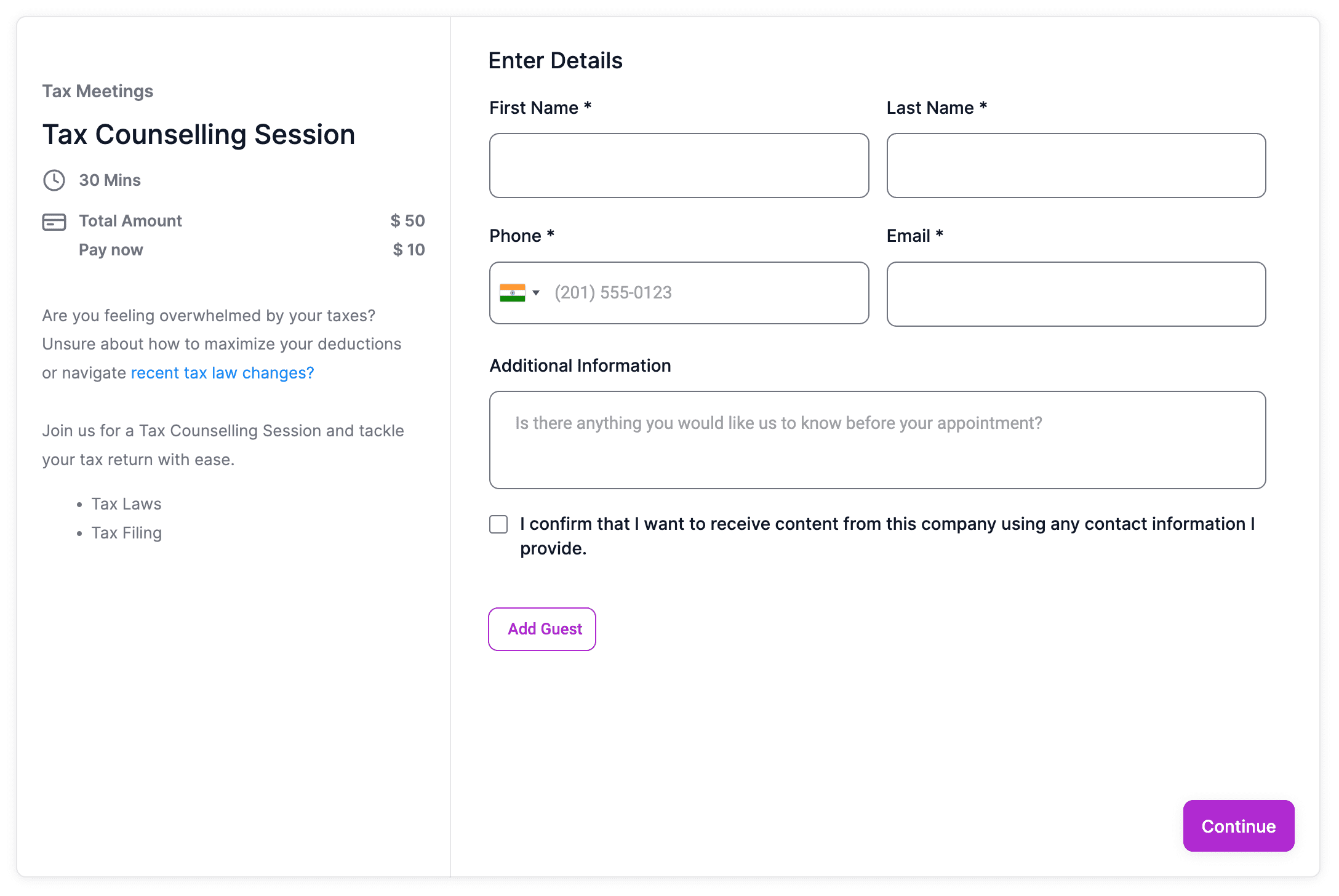The height and width of the screenshot is (896, 1339).
Task: Click the clock icon beside 30 Mins
Action: (x=54, y=180)
